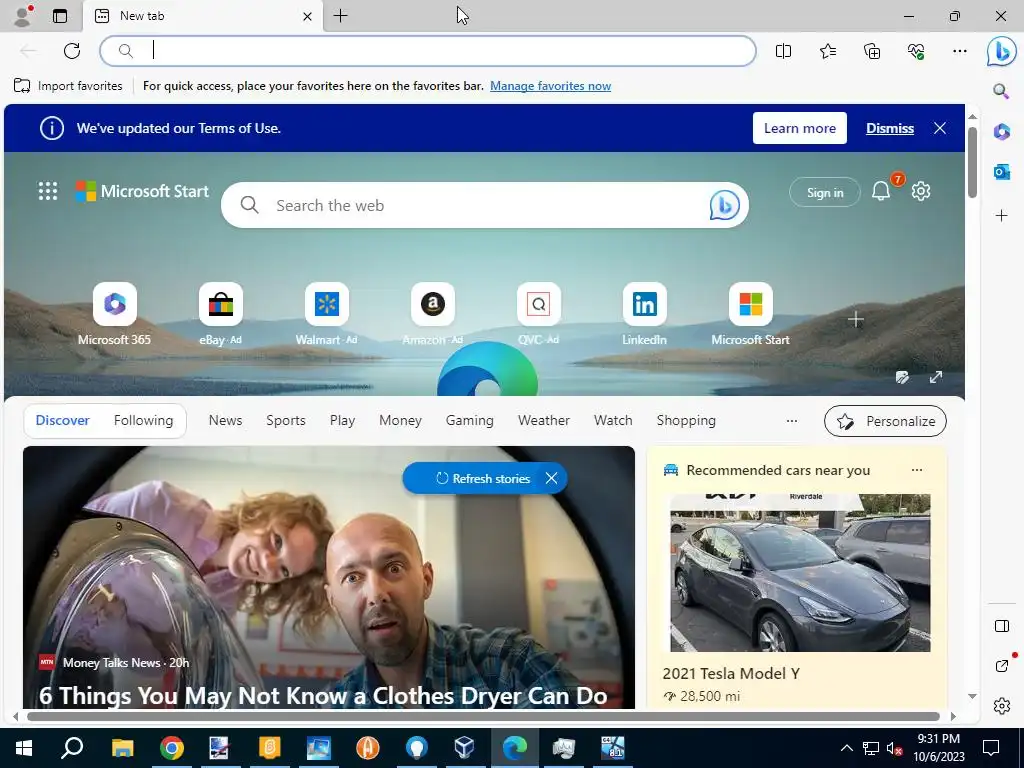Open the Sports feed tab

[x=285, y=421]
